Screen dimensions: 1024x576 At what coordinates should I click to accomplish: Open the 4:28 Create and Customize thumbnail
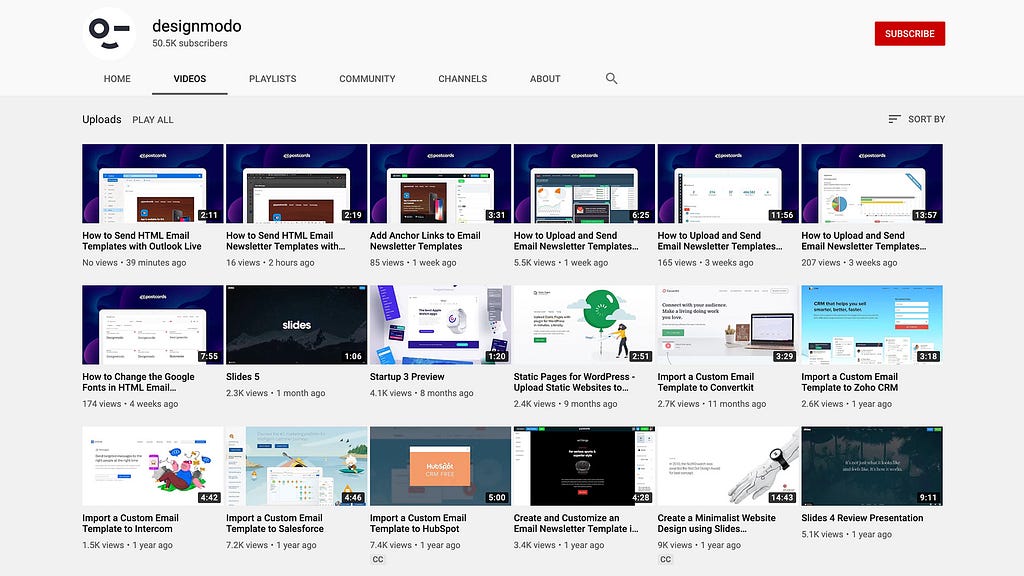(584, 466)
